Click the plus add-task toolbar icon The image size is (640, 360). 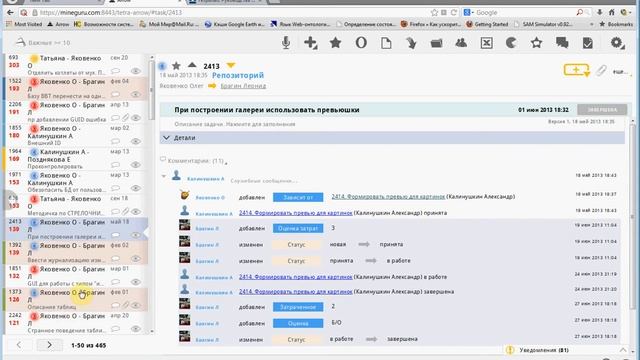pos(311,42)
